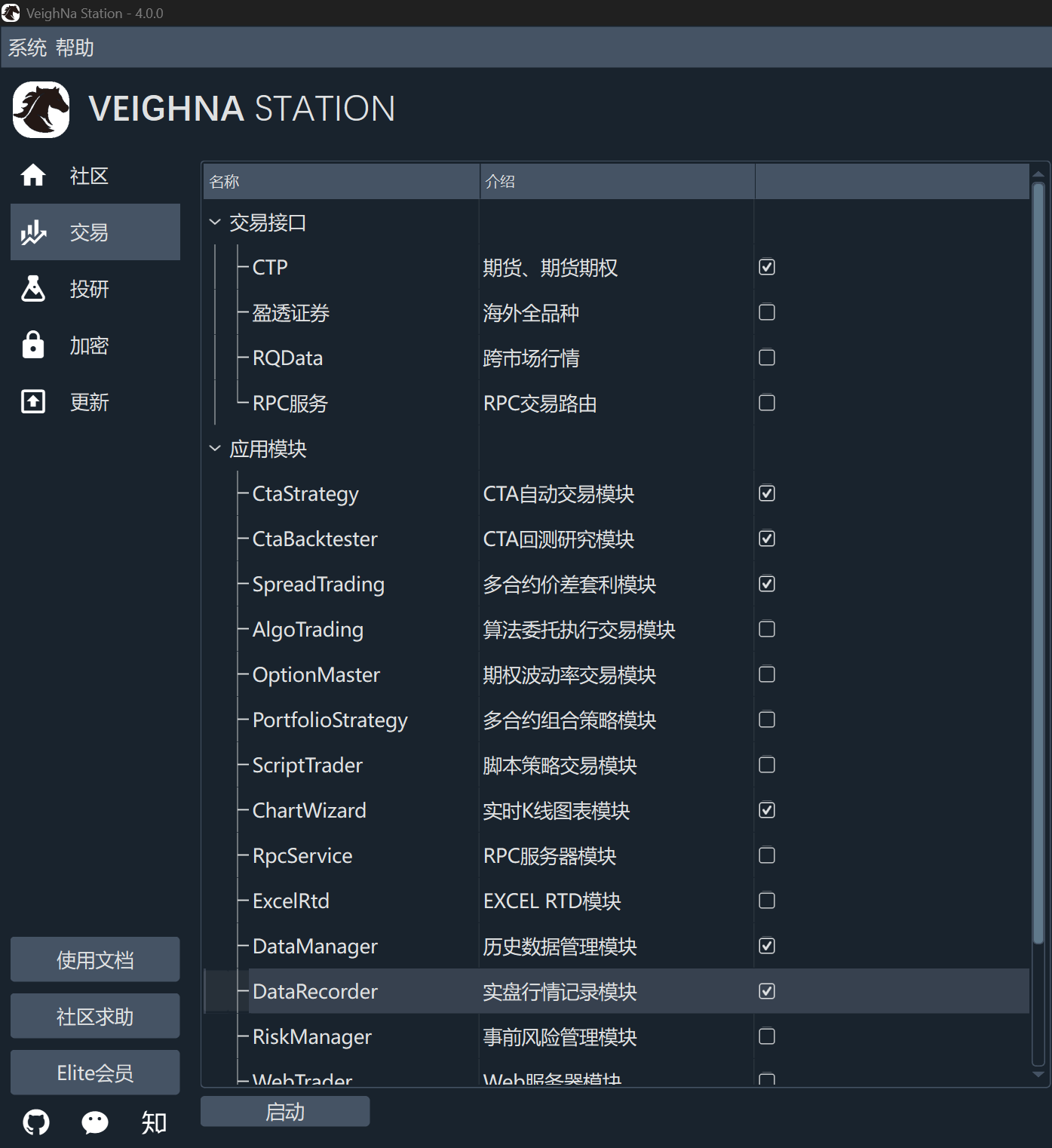
Task: Click the Elite会员 membership button
Action: point(94,1071)
